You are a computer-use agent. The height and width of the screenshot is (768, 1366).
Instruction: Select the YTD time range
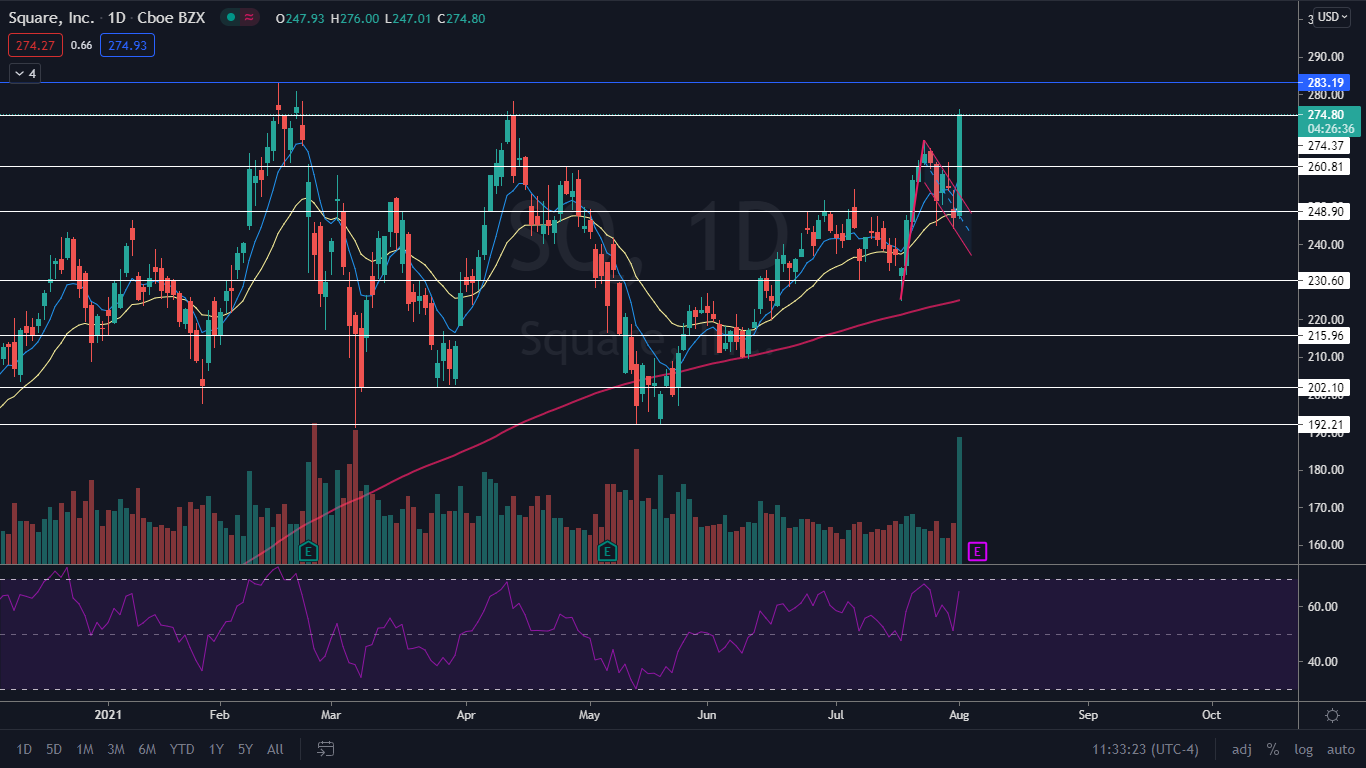[182, 749]
